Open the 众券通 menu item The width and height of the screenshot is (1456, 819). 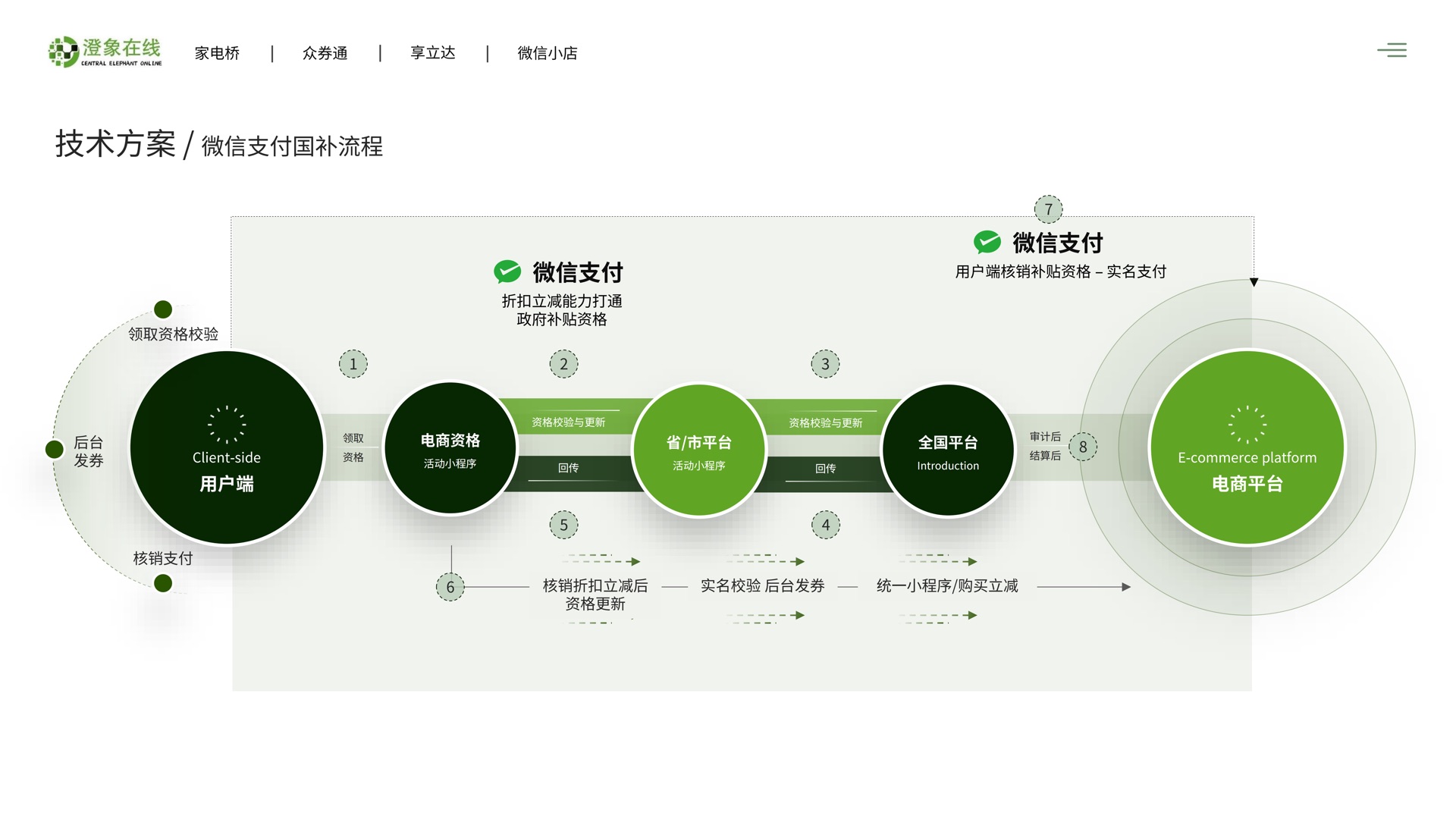click(x=325, y=53)
